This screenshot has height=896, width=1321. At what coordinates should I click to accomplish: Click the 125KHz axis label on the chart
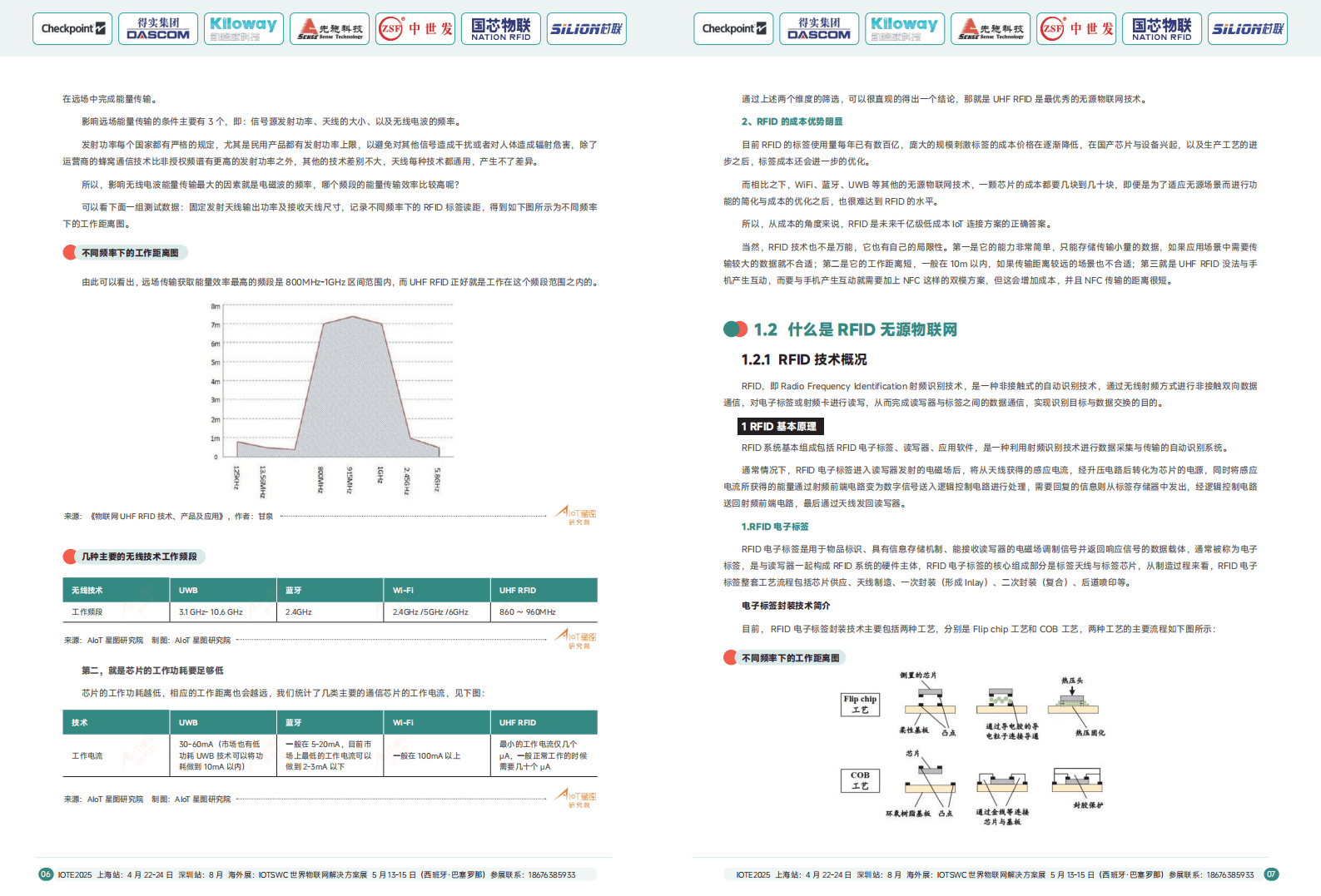(x=236, y=479)
